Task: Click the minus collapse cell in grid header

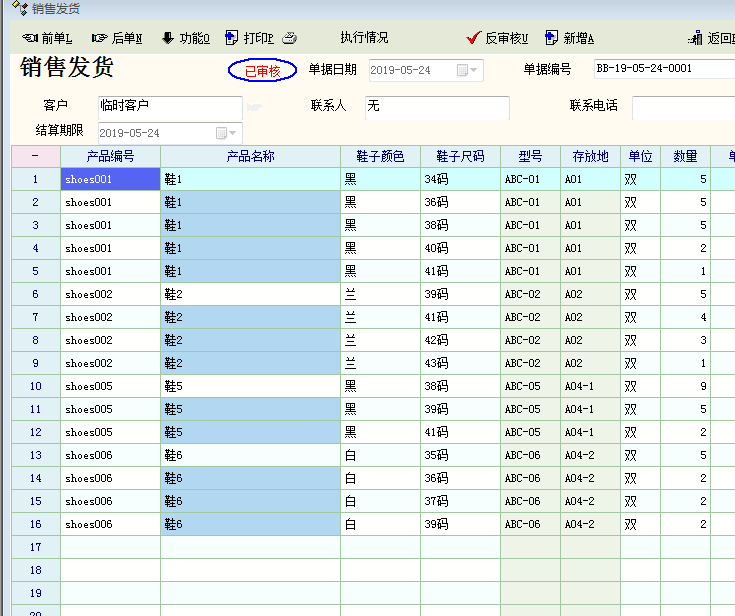Action: [35, 156]
